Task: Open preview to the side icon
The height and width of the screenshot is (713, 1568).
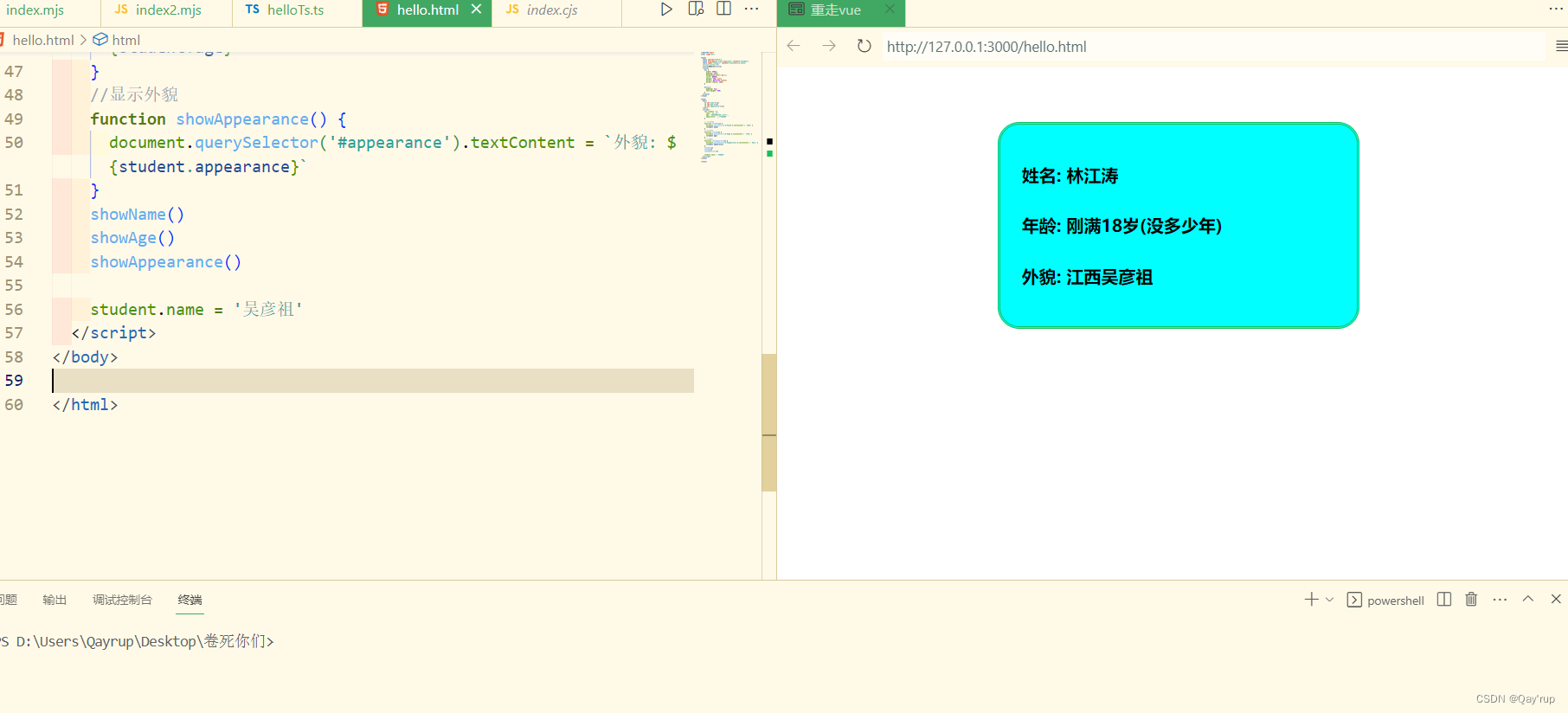Action: tap(696, 10)
